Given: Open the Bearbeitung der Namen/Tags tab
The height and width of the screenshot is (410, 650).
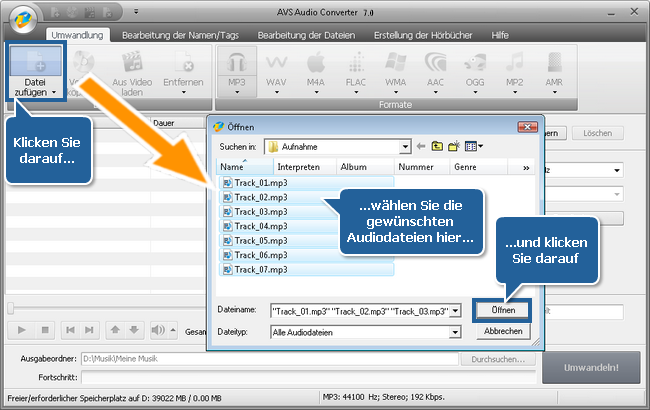Looking at the screenshot, I should tap(180, 35).
